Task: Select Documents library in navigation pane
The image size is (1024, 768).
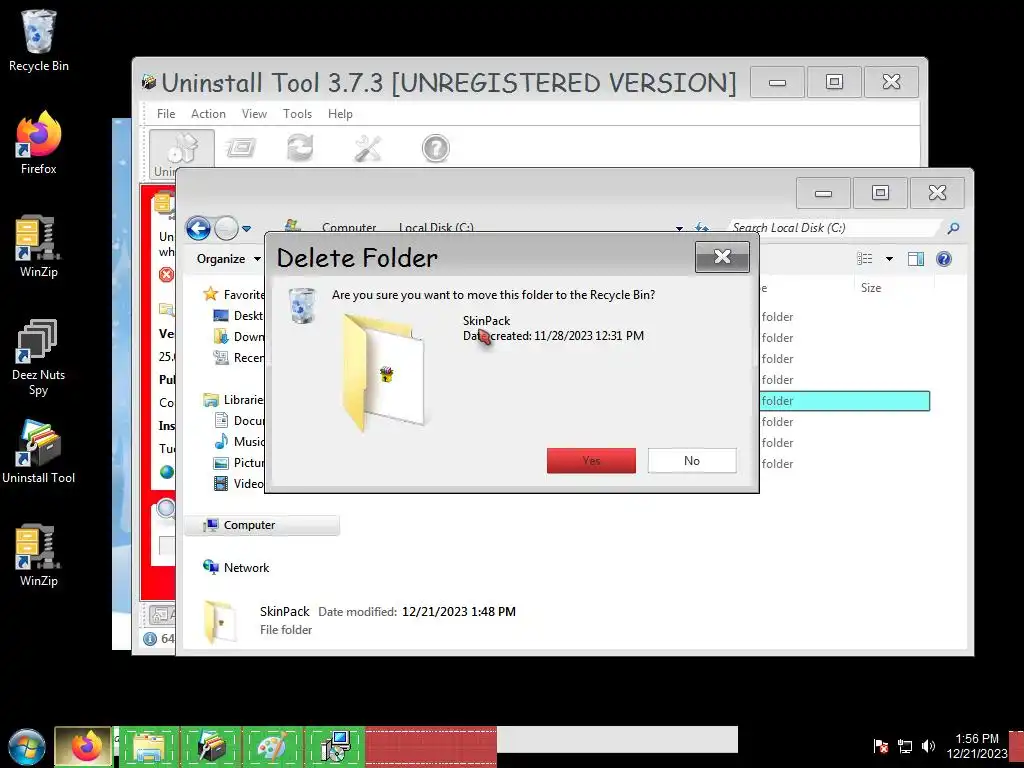Action: pyautogui.click(x=239, y=421)
